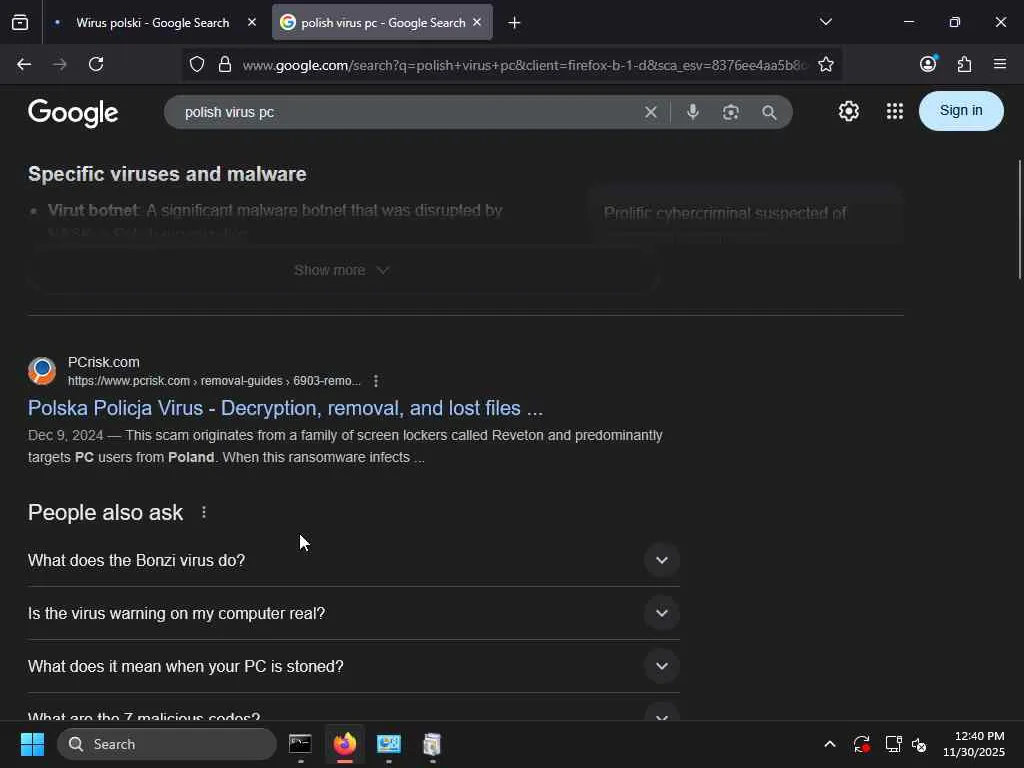
Task: Start voice search with microphone
Action: click(x=693, y=112)
